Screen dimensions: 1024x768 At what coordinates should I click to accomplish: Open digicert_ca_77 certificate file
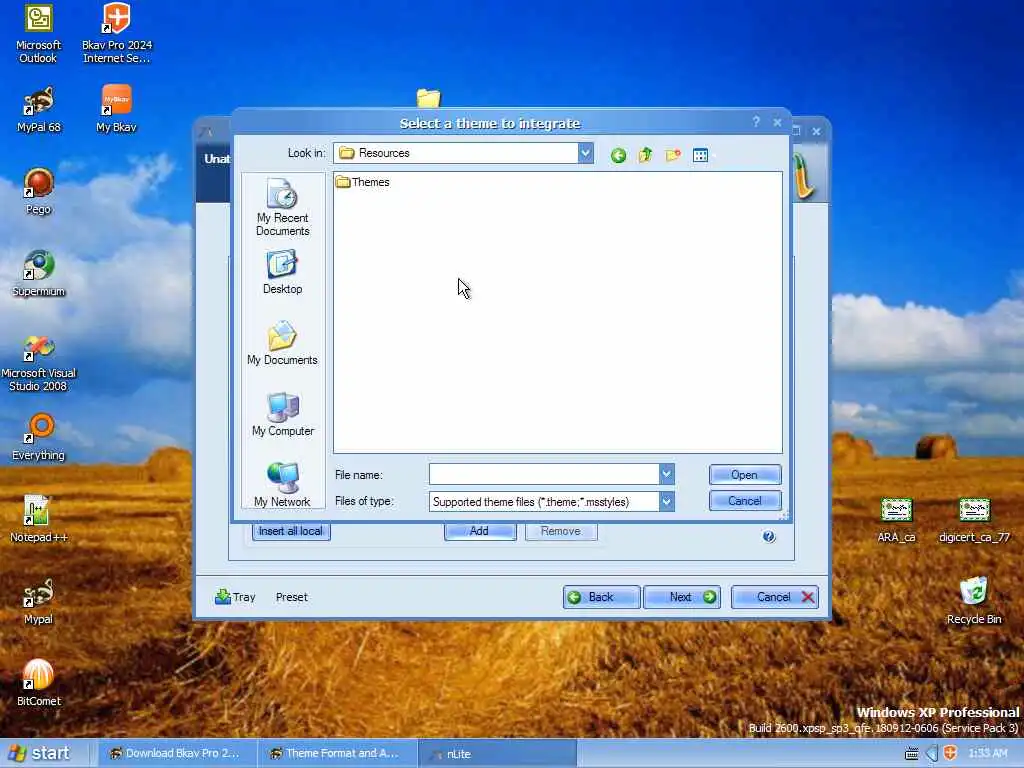[974, 520]
